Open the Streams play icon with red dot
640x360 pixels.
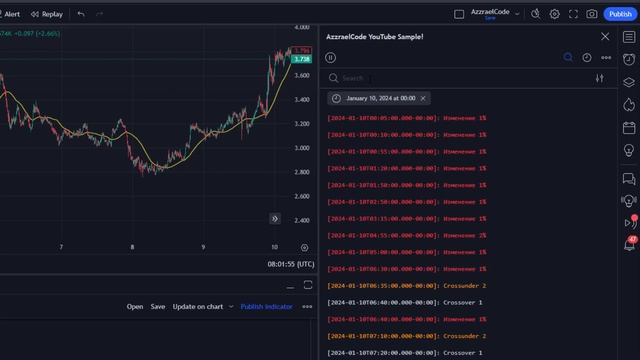tap(630, 222)
